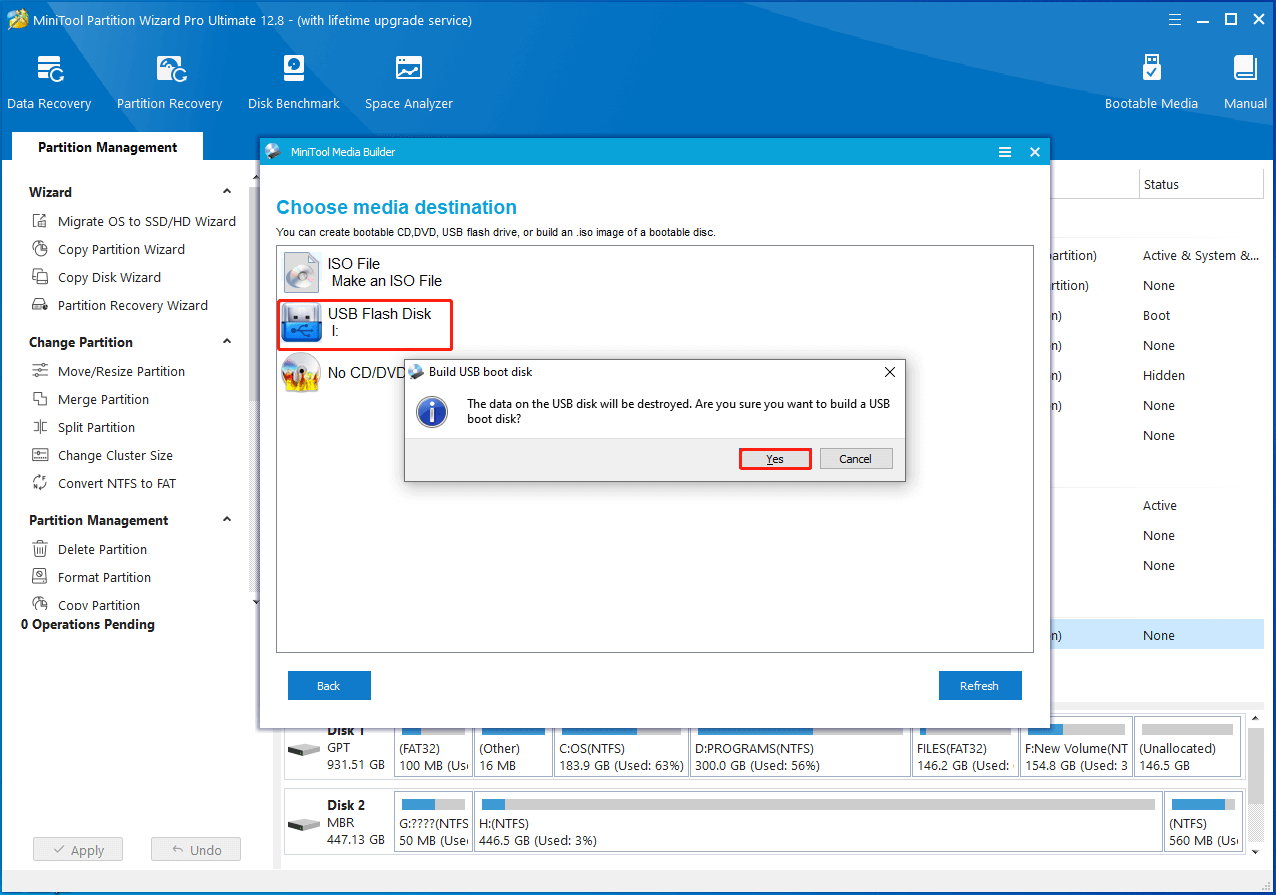The width and height of the screenshot is (1276, 895).
Task: Open the Disk Benchmark tool
Action: click(x=293, y=82)
